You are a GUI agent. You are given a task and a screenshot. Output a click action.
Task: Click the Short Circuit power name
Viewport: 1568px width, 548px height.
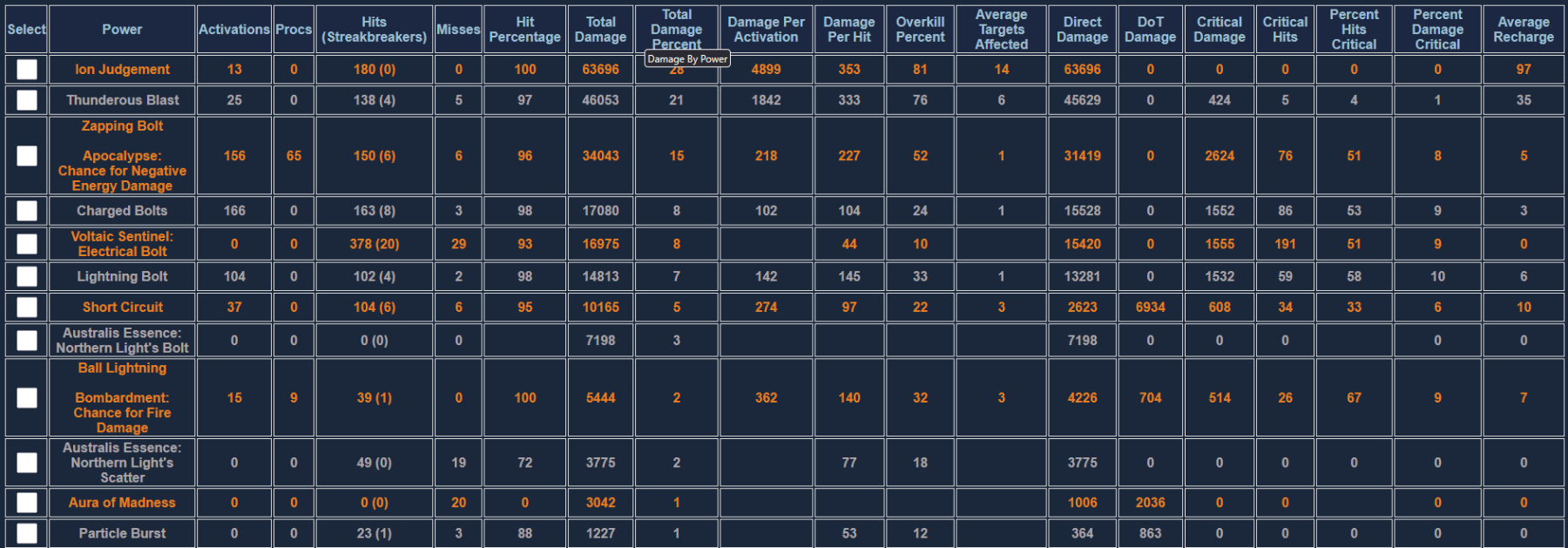122,307
